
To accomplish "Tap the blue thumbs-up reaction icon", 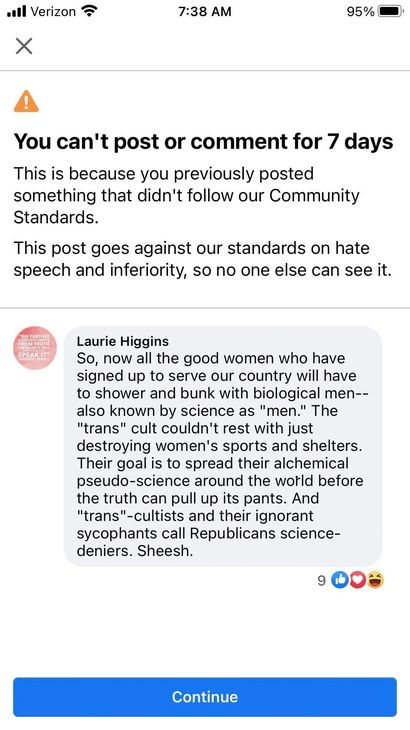I will click(x=340, y=580).
